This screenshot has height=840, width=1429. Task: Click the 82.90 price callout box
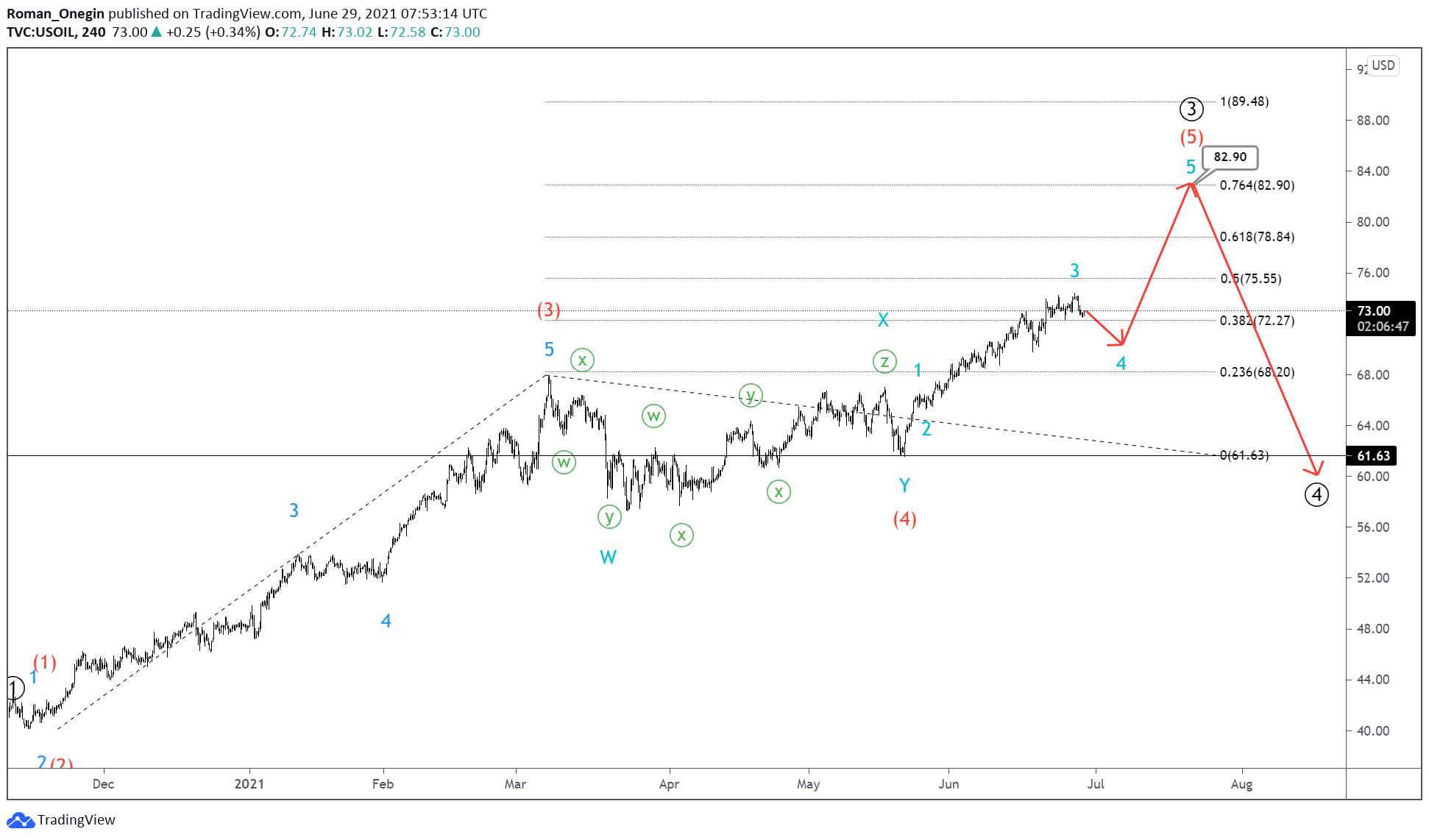tap(1230, 157)
